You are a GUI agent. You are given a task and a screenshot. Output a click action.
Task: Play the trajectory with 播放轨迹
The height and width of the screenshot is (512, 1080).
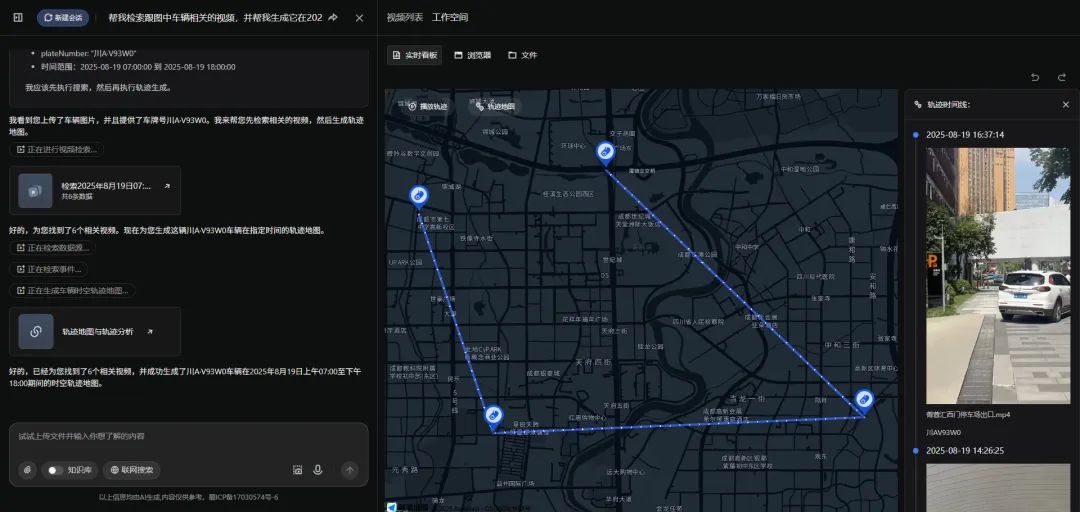pos(428,107)
